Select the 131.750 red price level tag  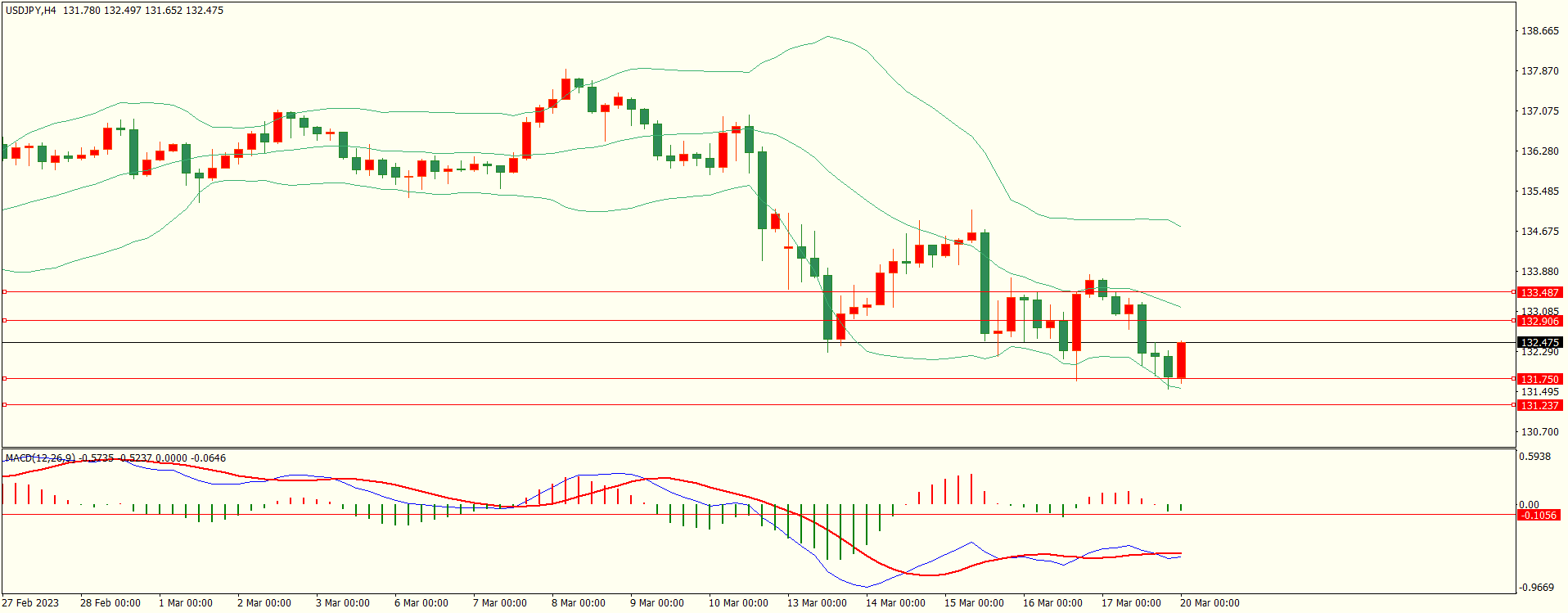tap(1539, 379)
